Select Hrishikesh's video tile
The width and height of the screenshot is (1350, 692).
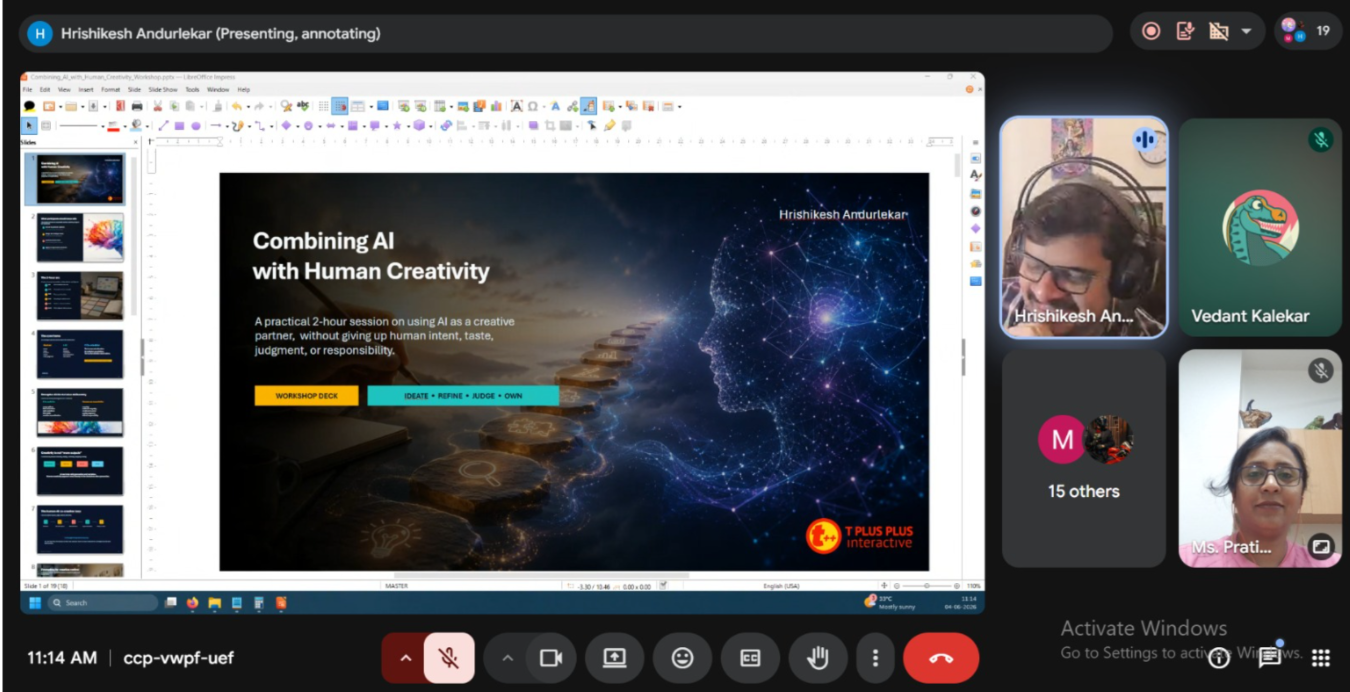pyautogui.click(x=1084, y=227)
